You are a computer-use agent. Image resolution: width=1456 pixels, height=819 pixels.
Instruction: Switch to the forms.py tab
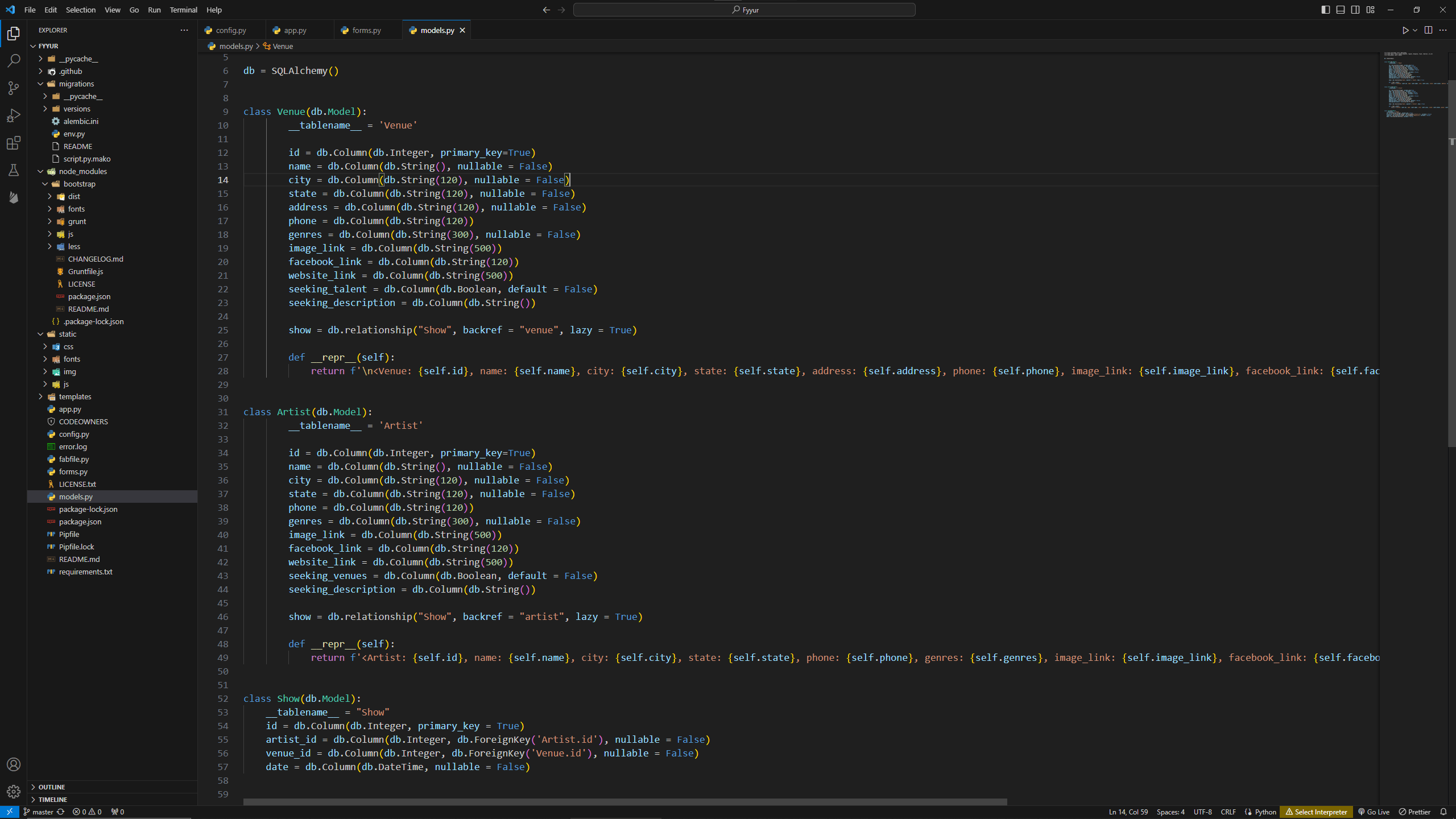pos(366,30)
